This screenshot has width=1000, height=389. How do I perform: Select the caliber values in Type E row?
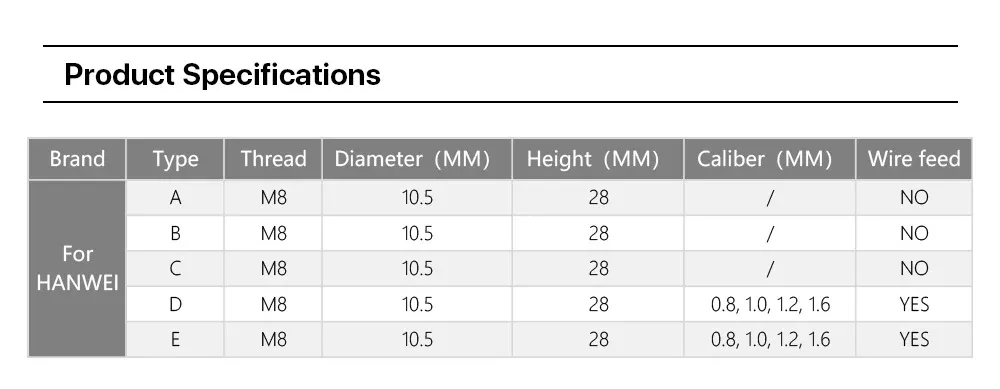pyautogui.click(x=770, y=339)
